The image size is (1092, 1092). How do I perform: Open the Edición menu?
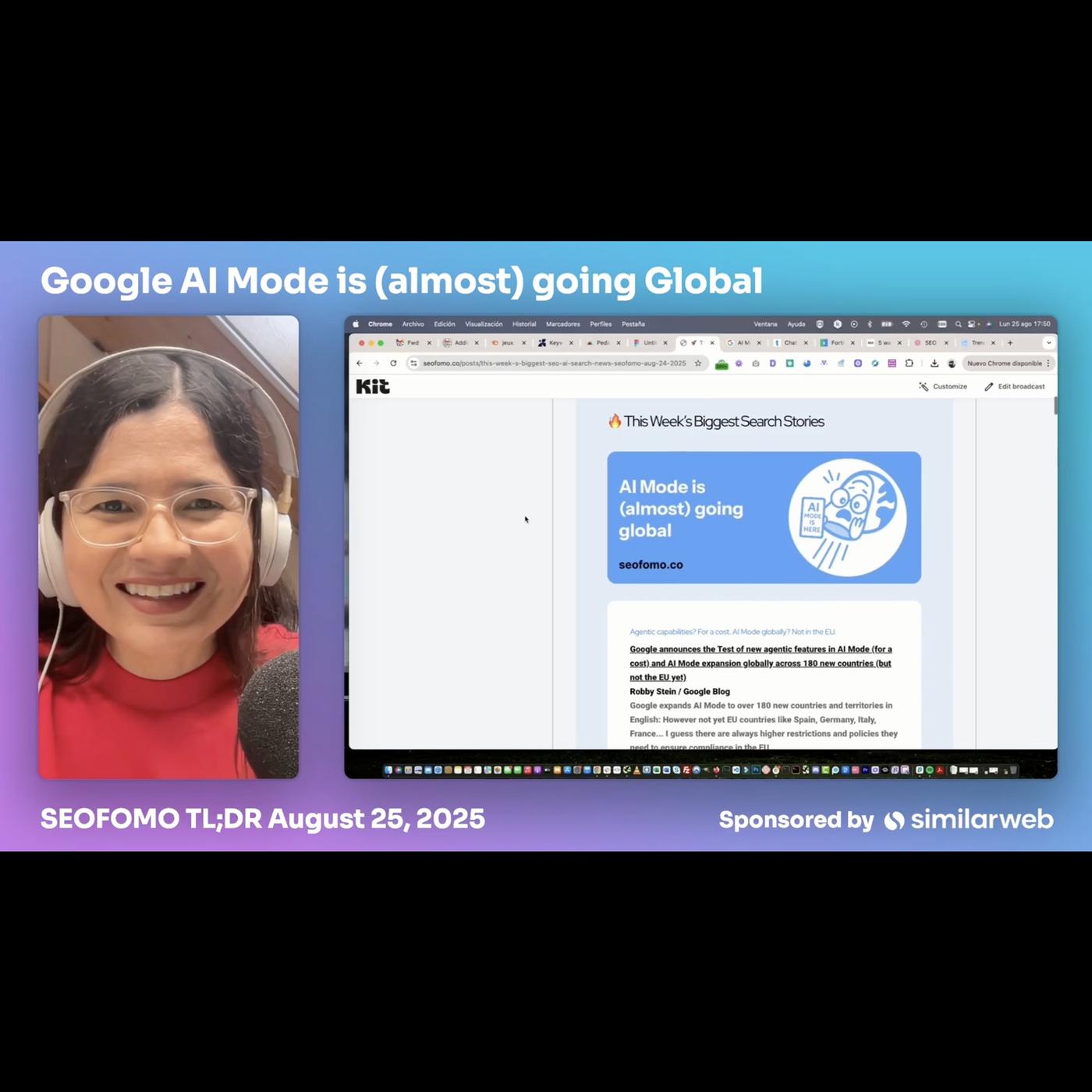445,324
